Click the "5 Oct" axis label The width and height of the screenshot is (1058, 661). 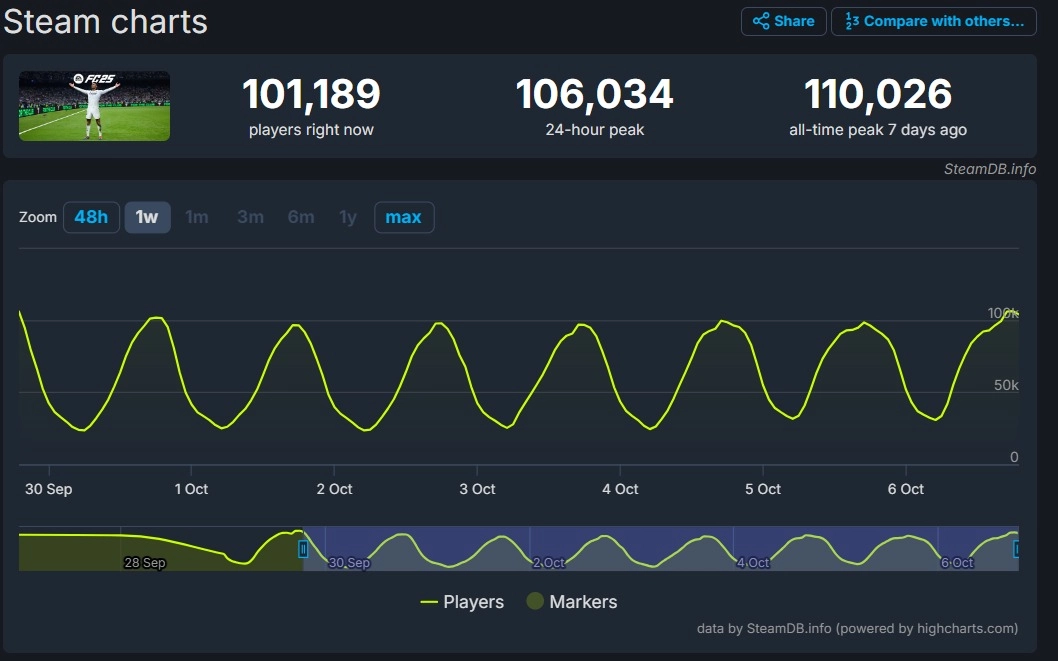[x=762, y=489]
